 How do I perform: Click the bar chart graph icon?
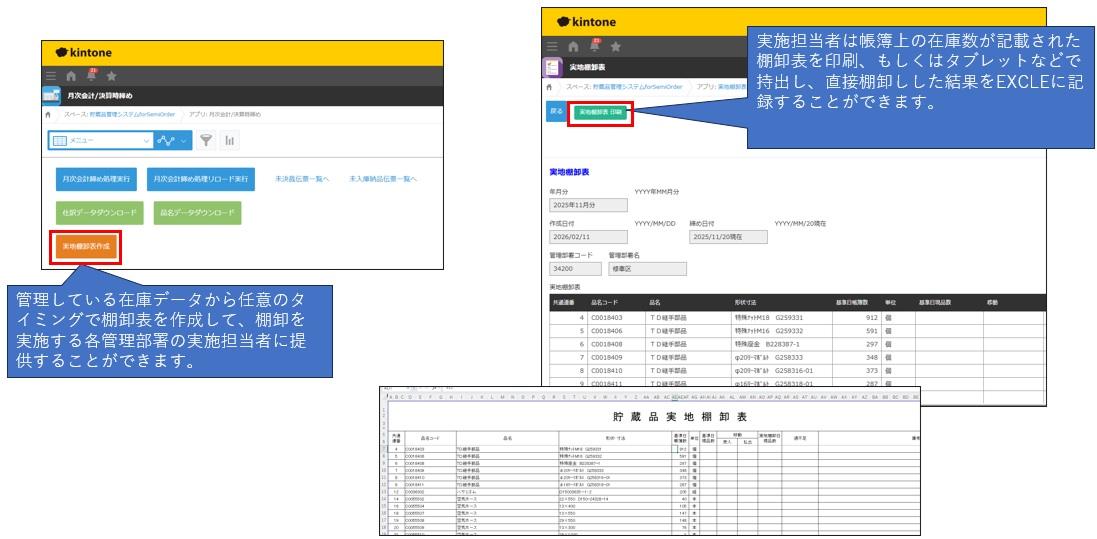pos(229,140)
